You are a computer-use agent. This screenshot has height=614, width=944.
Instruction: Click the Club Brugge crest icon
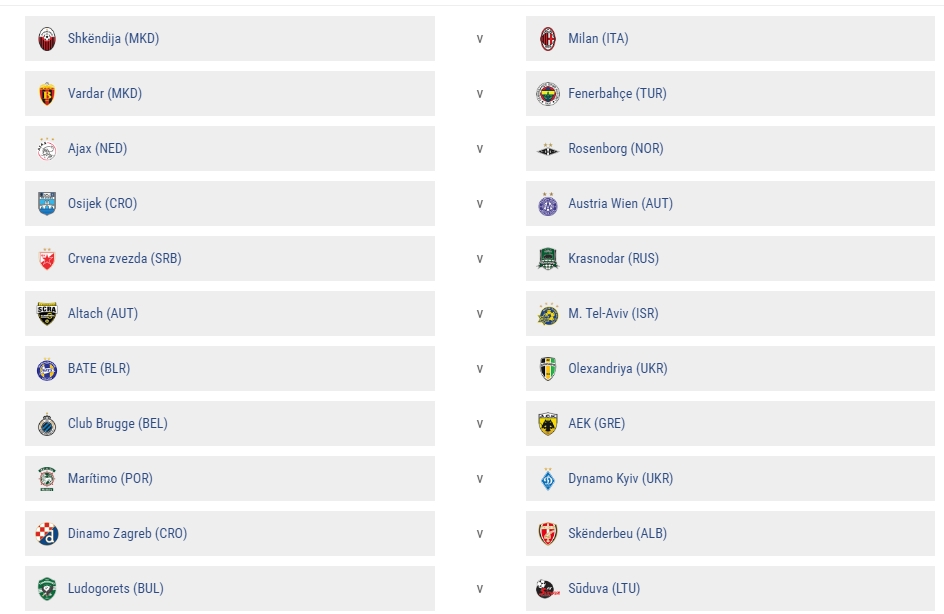(47, 424)
